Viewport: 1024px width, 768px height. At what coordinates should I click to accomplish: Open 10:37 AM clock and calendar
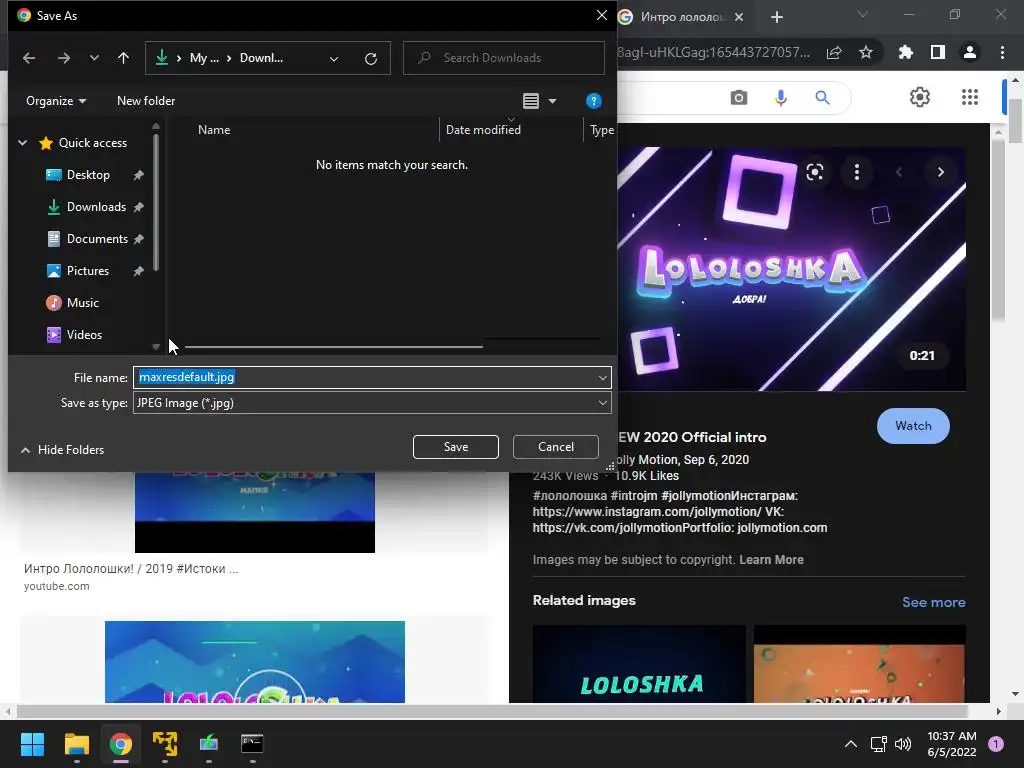click(x=952, y=744)
